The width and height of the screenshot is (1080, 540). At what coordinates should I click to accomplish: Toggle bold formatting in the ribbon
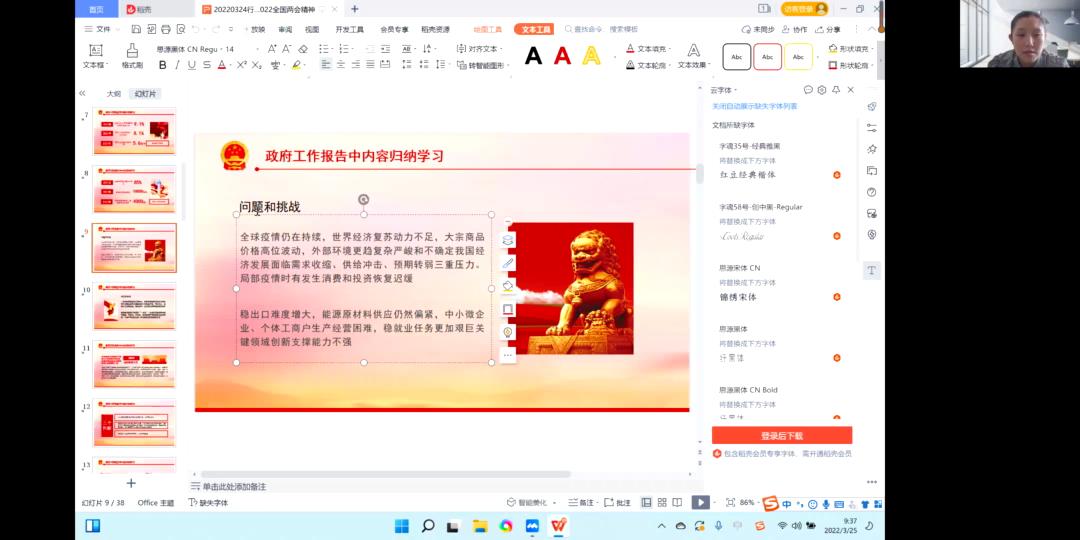point(163,65)
